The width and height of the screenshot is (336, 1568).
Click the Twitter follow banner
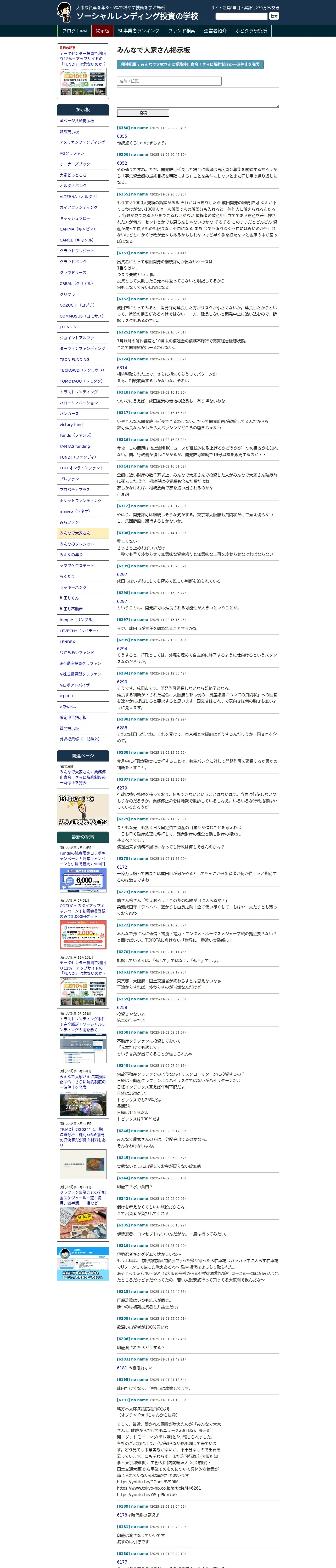coord(83,1264)
